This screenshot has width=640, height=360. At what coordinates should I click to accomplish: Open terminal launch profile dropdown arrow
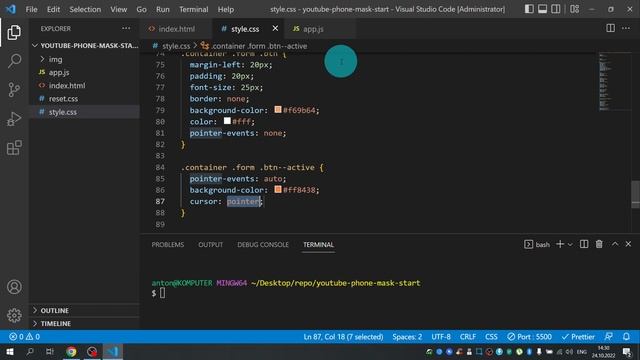(x=570, y=244)
